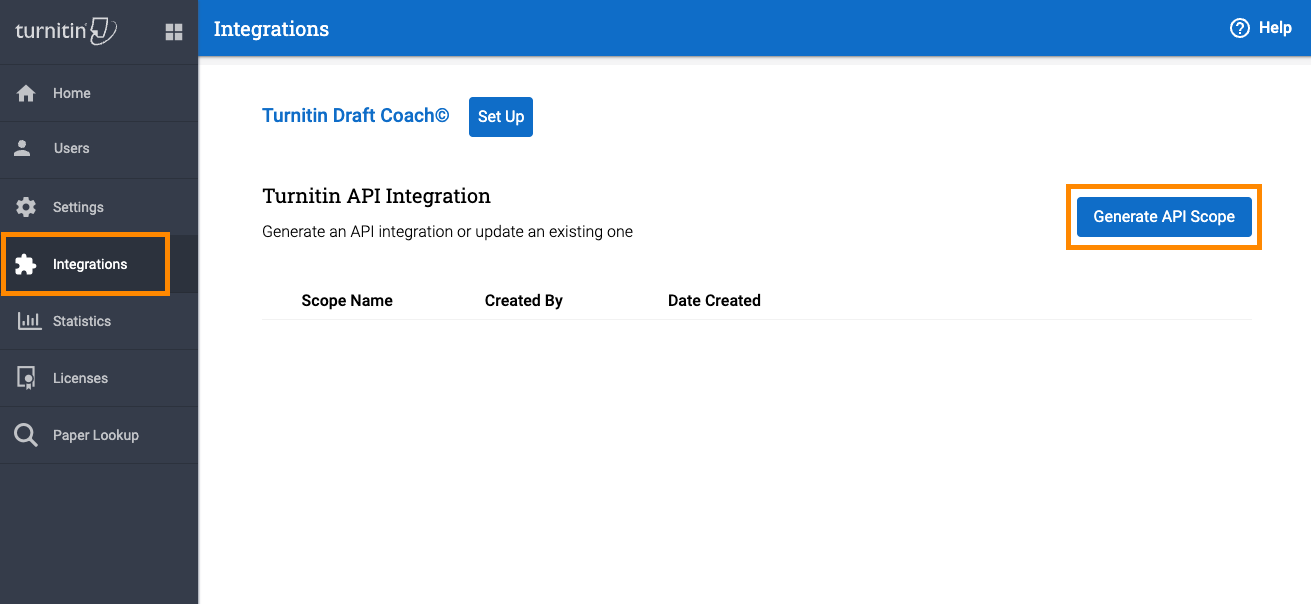Open Settings using the gear icon
The height and width of the screenshot is (604, 1311).
click(25, 206)
